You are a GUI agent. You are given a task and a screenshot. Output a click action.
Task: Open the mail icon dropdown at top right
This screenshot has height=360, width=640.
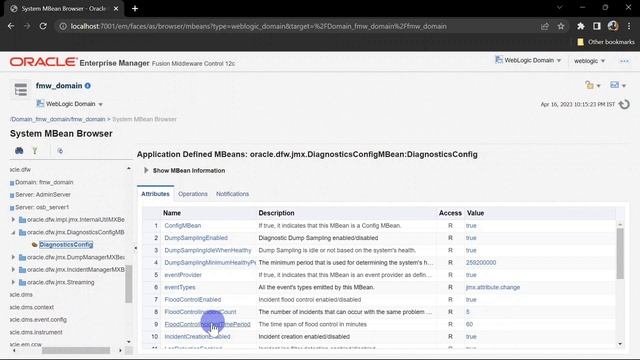pos(618,85)
